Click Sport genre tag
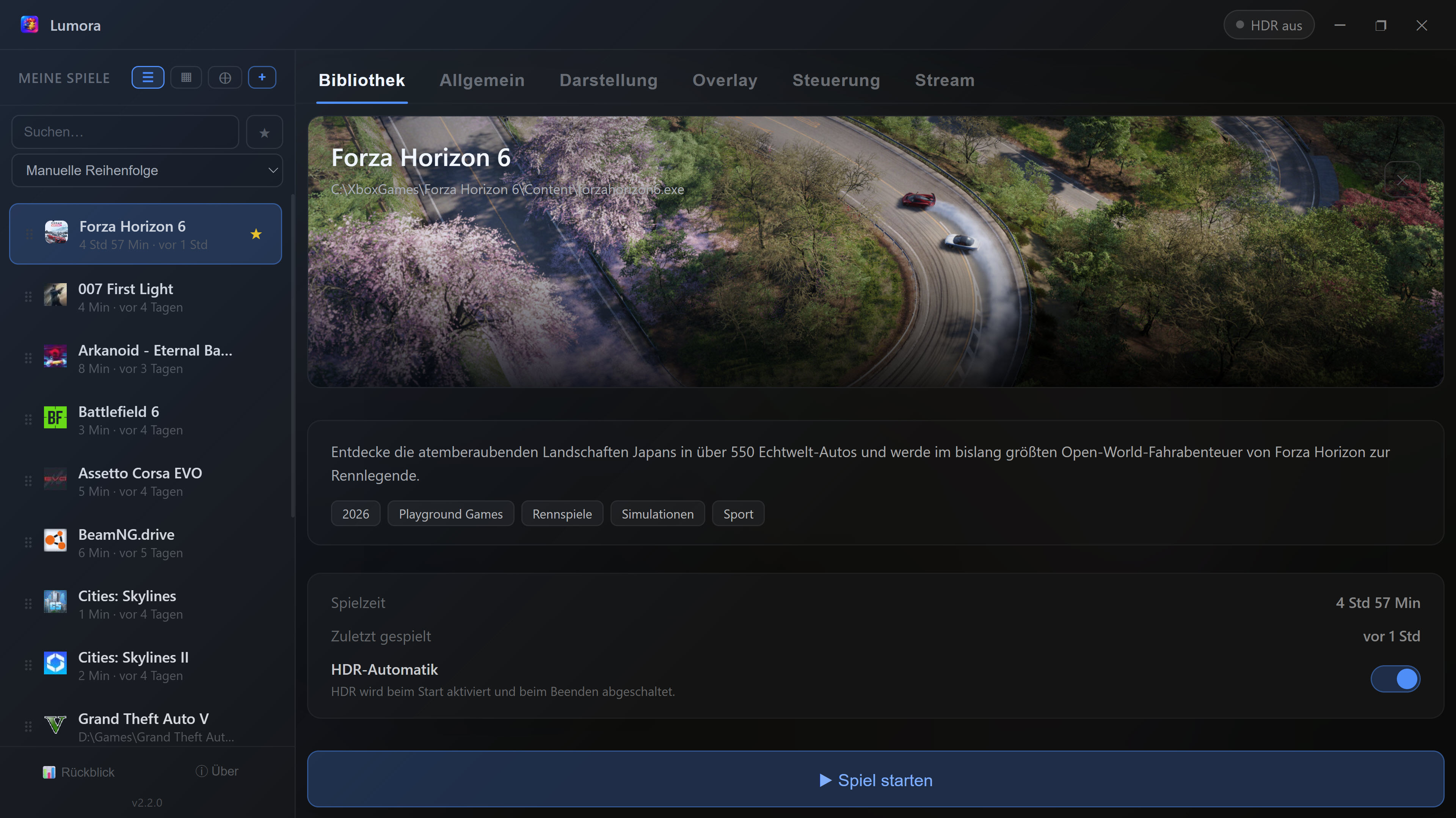Viewport: 1456px width, 818px height. 738,514
